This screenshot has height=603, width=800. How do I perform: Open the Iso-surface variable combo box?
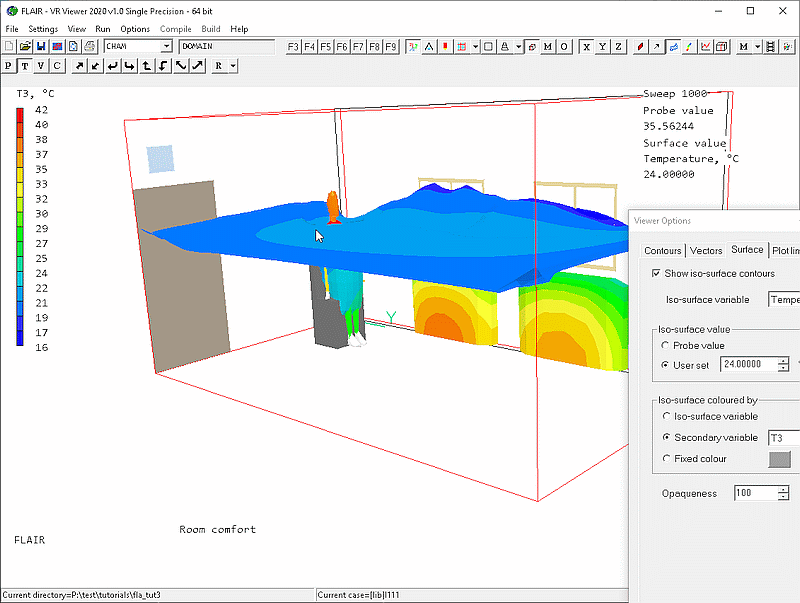pyautogui.click(x=783, y=299)
